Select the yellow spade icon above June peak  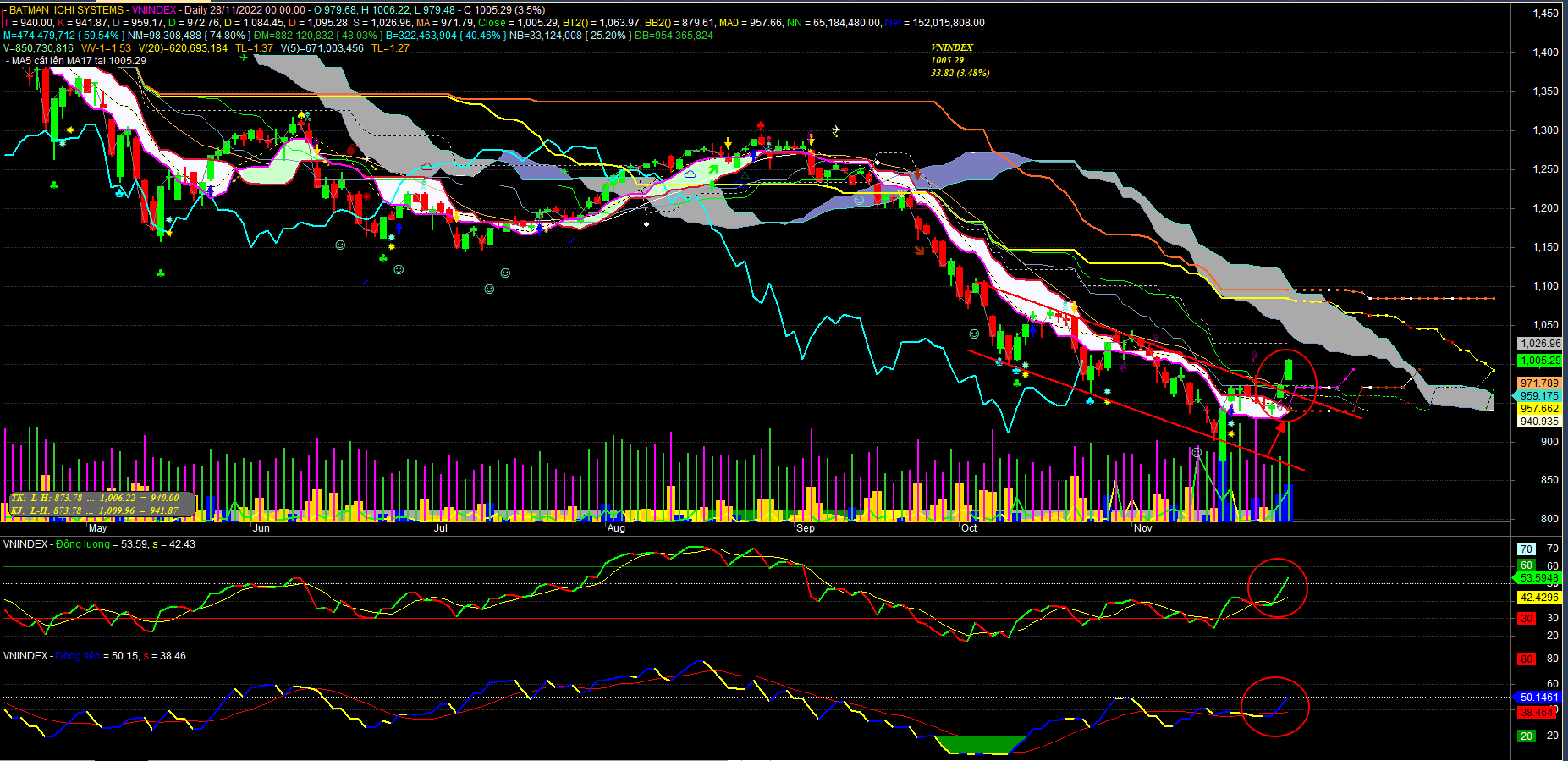point(300,114)
